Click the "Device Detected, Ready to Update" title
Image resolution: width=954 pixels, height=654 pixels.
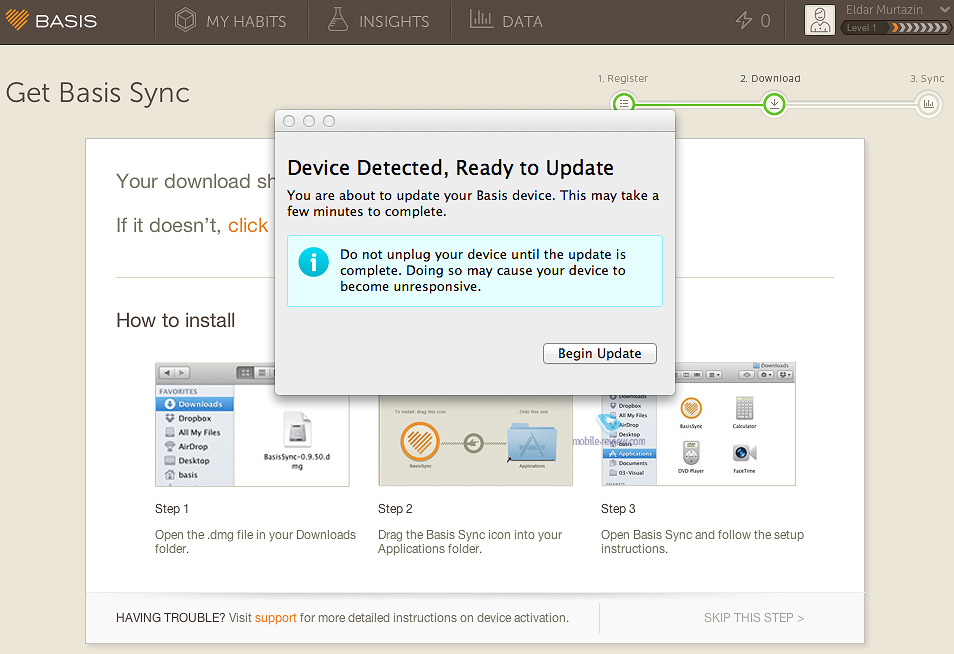pos(450,168)
